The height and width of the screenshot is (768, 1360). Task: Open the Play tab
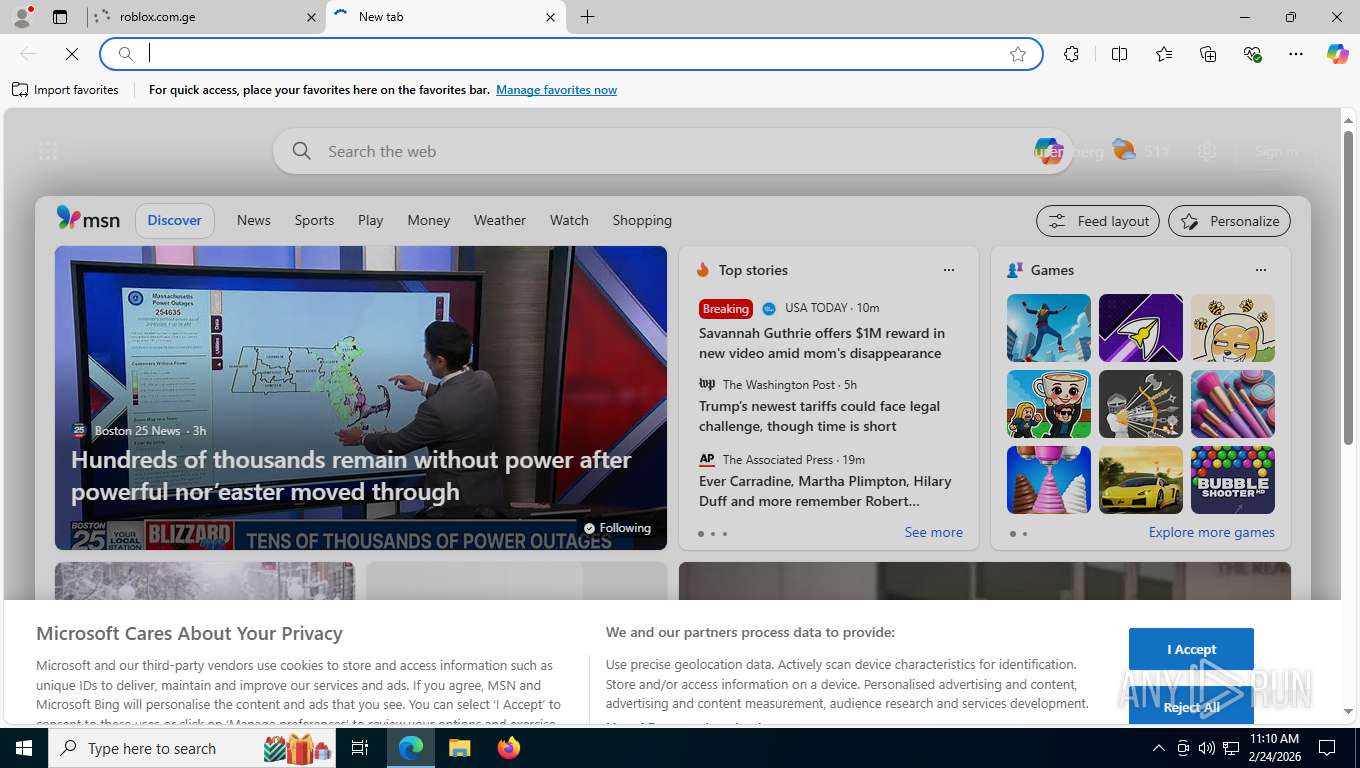tap(371, 220)
